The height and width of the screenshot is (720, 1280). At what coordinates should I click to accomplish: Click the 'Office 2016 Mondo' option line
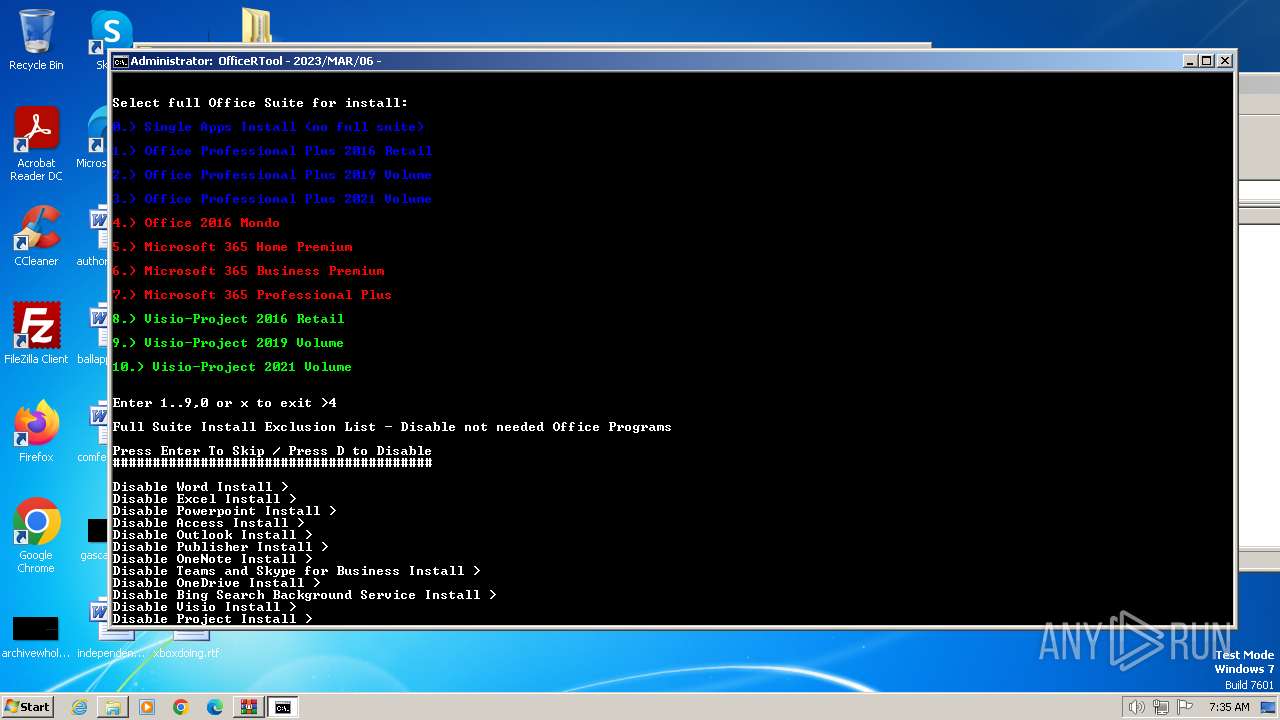coord(196,223)
